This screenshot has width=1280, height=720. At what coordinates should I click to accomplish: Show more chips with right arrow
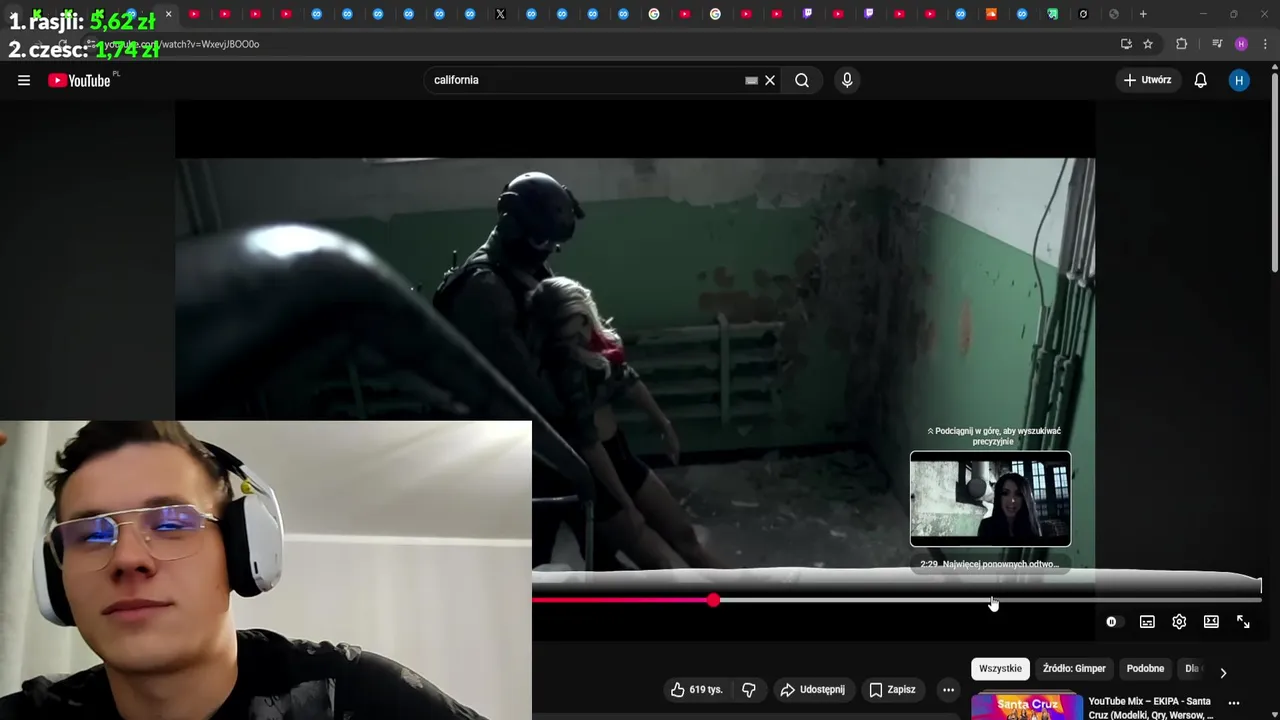1223,673
